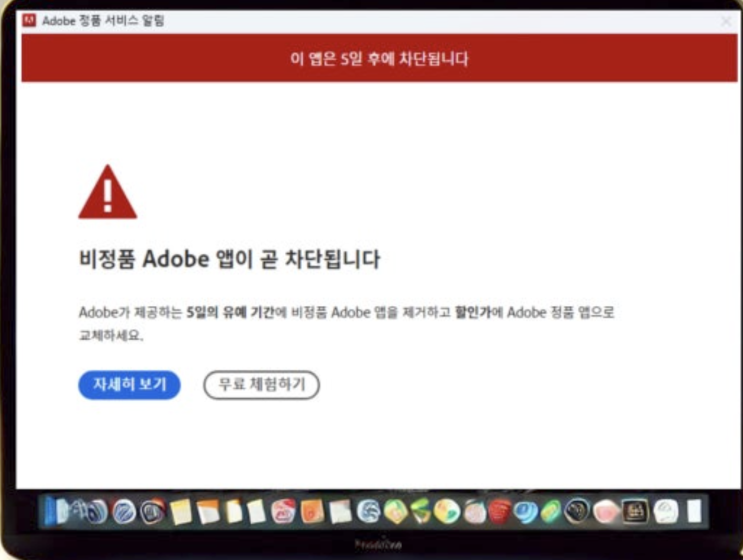Click the red banner text 이 앱은 5일 후에 차단됩니다
This screenshot has width=743, height=560.
tap(379, 59)
